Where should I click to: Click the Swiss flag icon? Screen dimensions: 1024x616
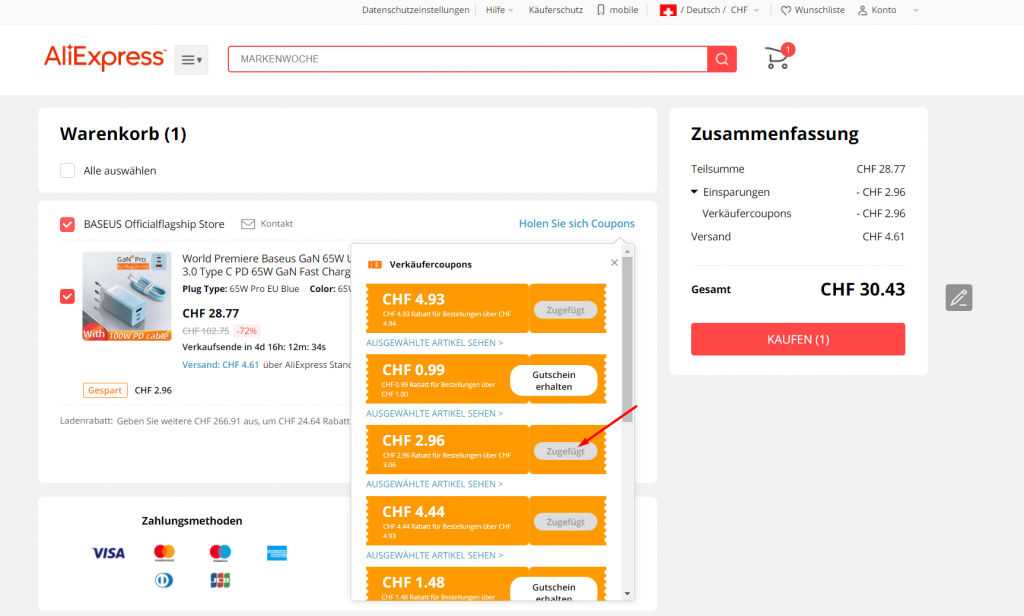(x=668, y=10)
